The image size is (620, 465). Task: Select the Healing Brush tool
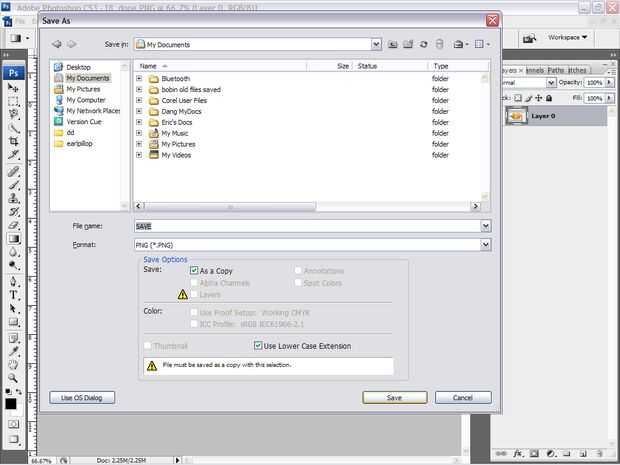click(13, 171)
